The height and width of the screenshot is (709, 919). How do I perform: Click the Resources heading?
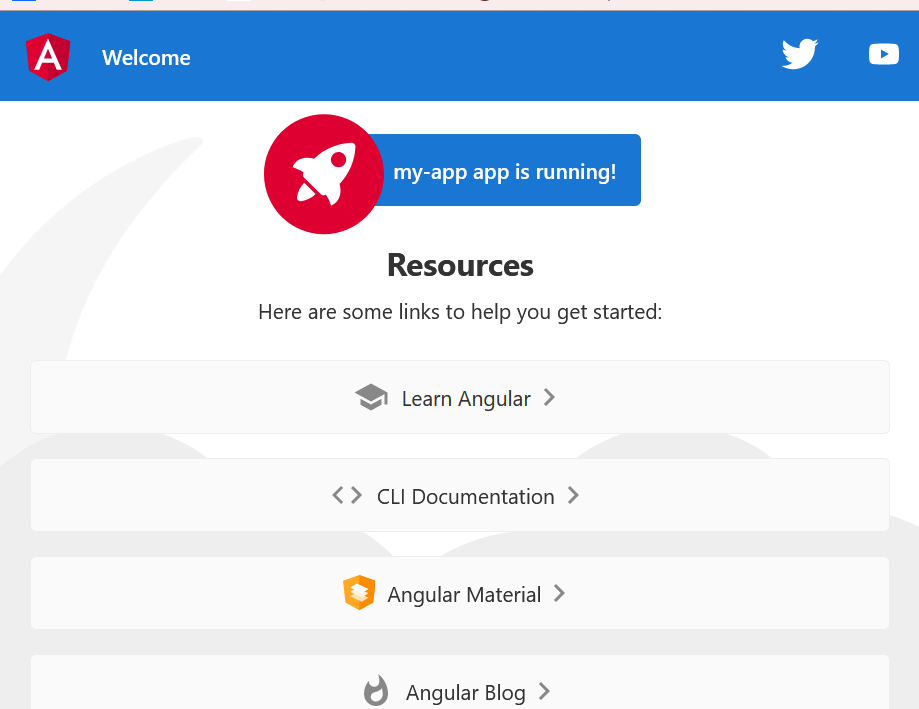coord(460,265)
